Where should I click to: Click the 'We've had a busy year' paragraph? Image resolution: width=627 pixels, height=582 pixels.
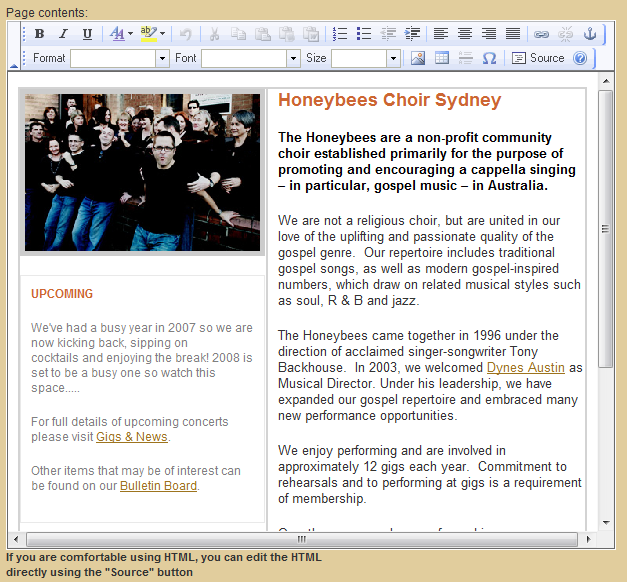[142, 358]
